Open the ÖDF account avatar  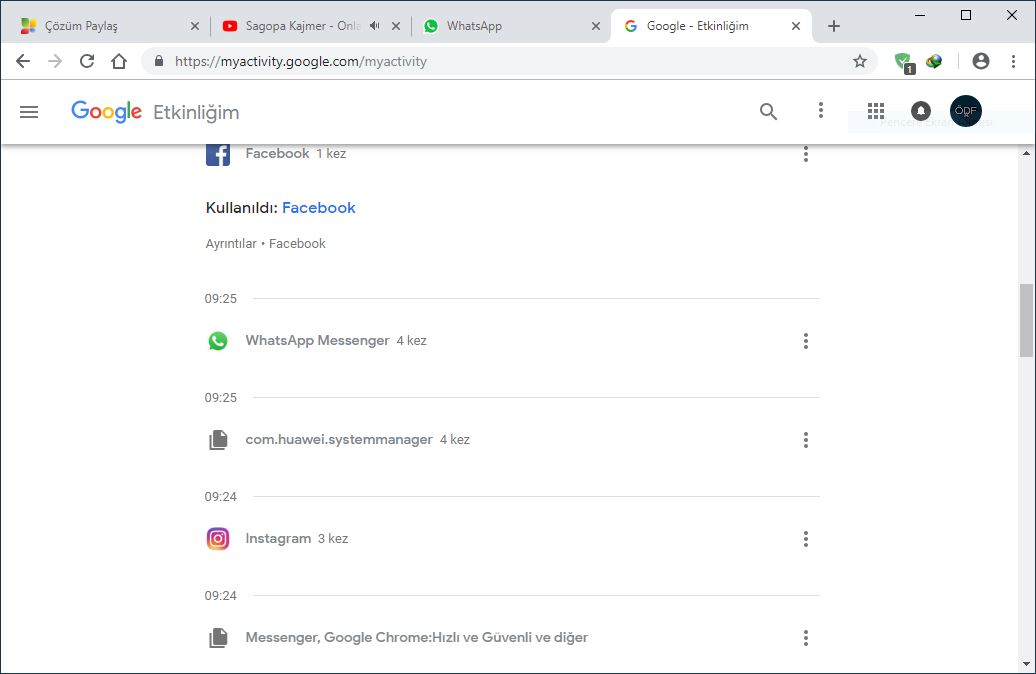pyautogui.click(x=965, y=111)
